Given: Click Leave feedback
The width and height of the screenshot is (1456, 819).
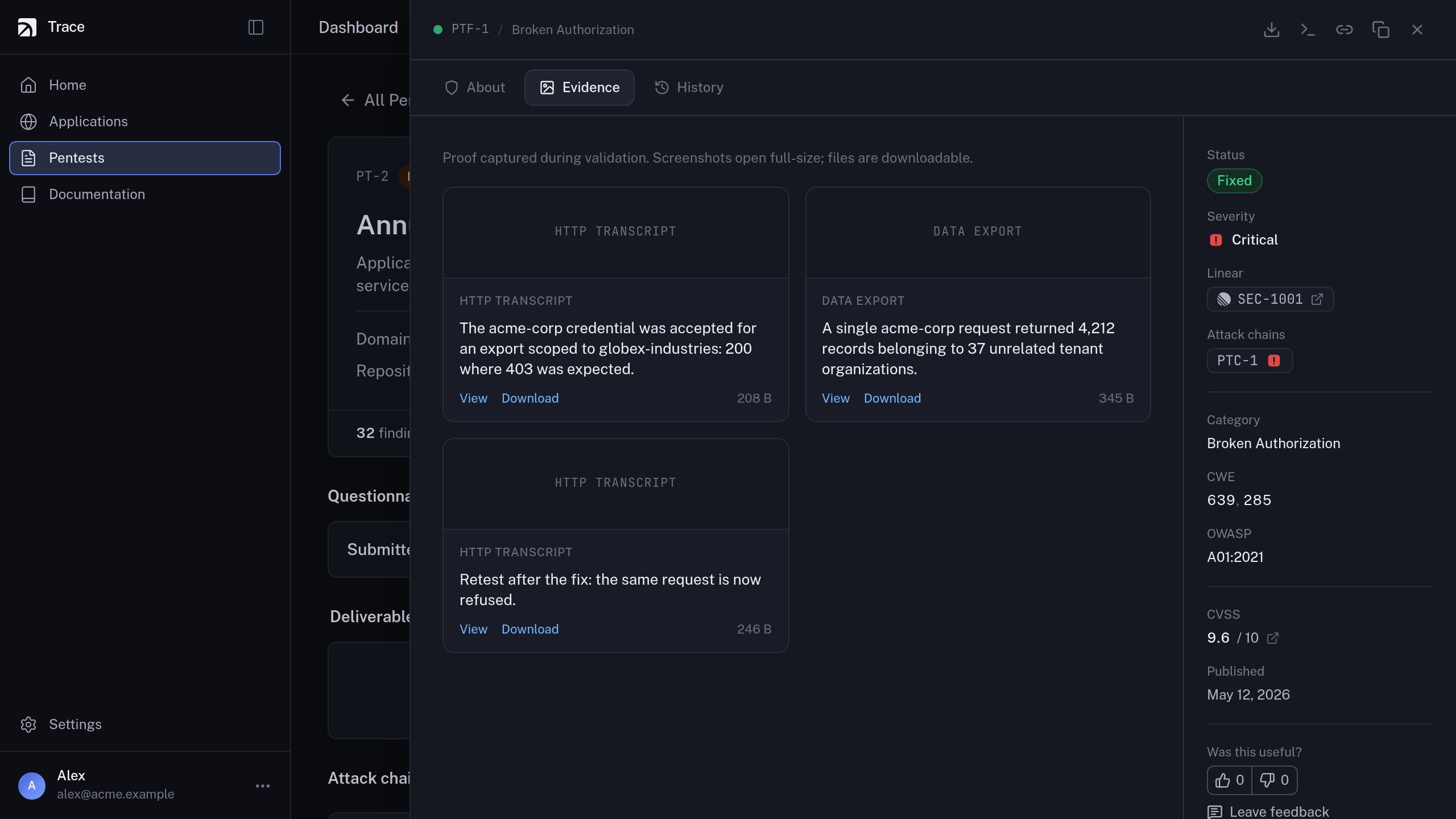Looking at the screenshot, I should 1268,812.
